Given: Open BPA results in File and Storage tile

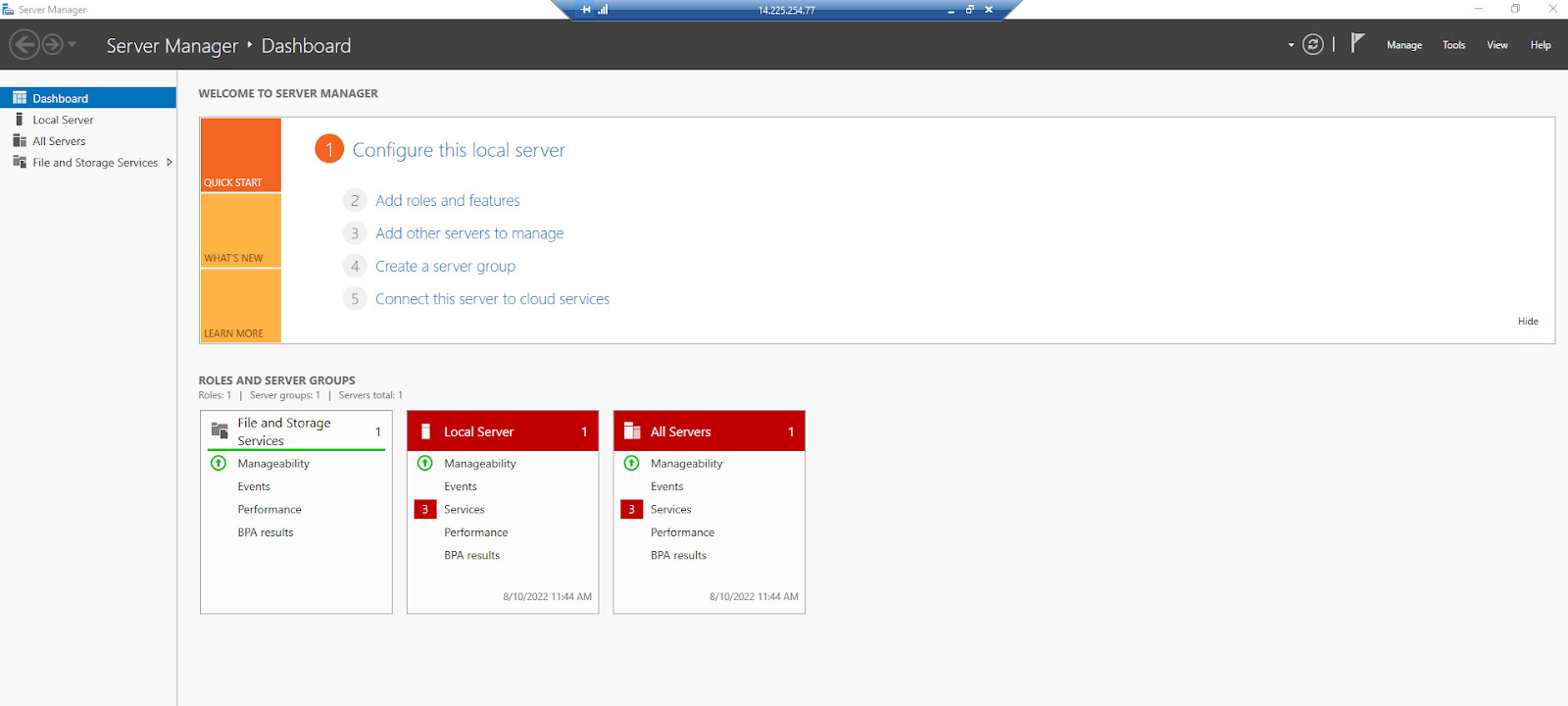Looking at the screenshot, I should pos(266,532).
